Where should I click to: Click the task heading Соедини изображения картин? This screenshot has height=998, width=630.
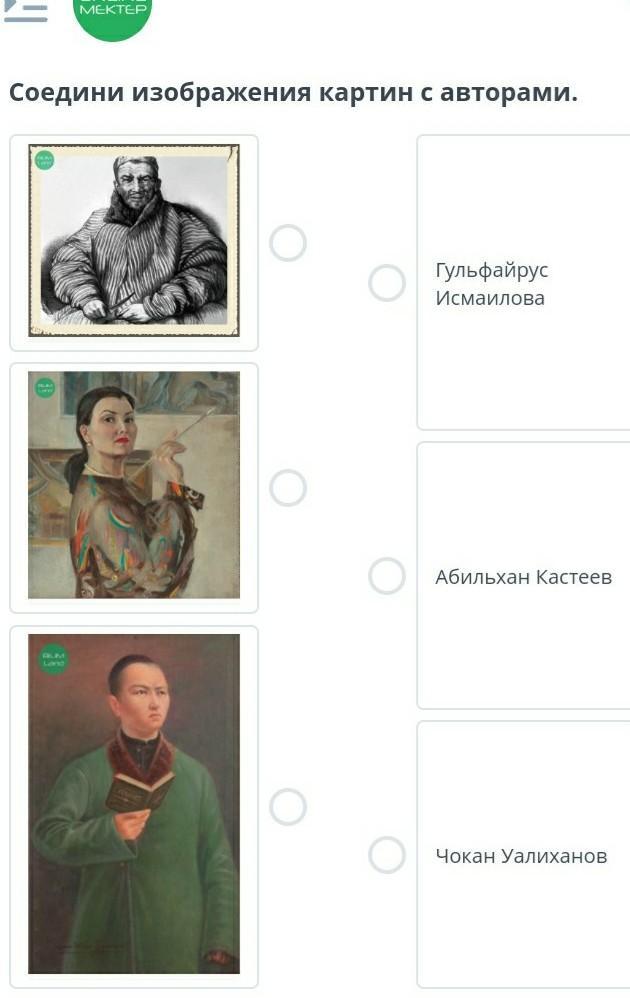[293, 92]
